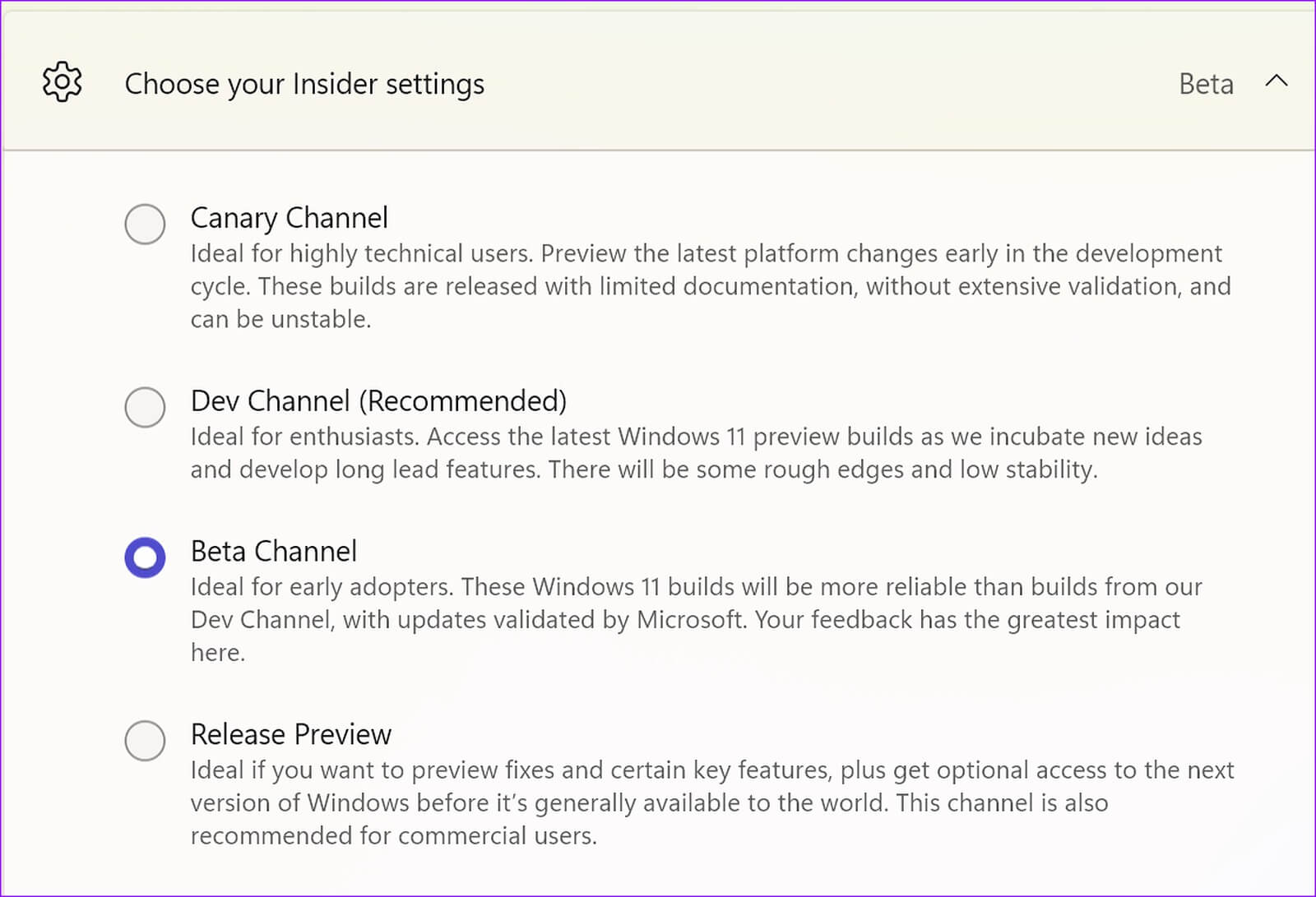Click the "can be unstable." text line
The width and height of the screenshot is (1316, 897).
280,319
